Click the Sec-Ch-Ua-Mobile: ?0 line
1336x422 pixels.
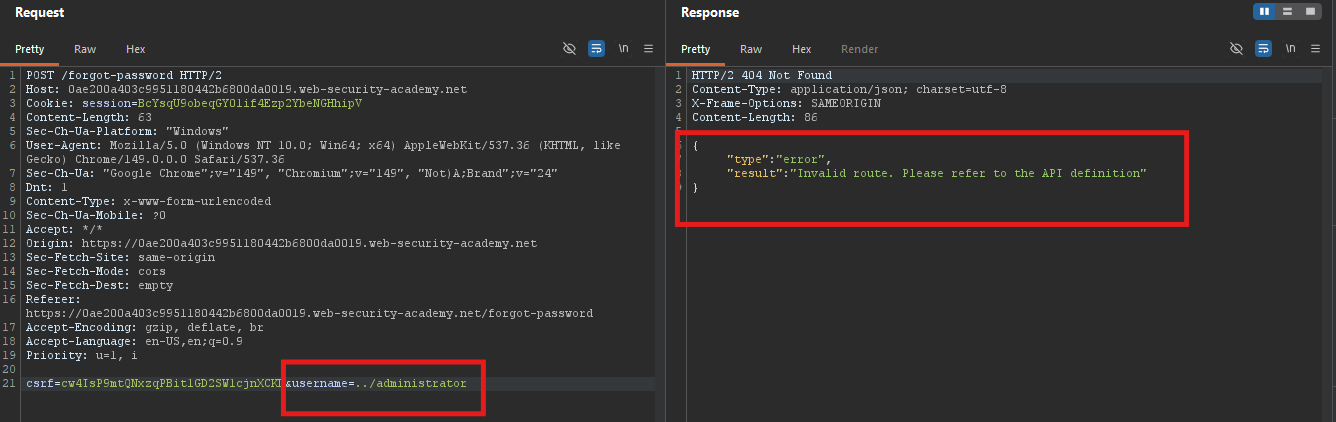click(x=95, y=215)
